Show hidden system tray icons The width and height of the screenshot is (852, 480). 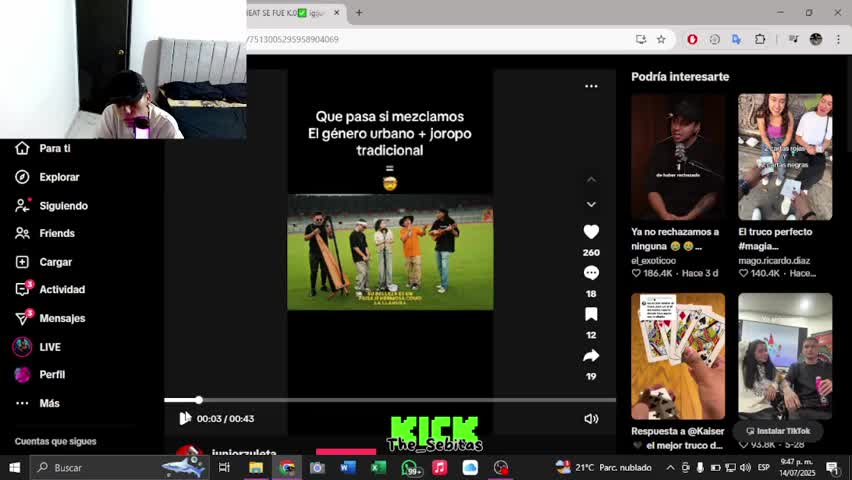pos(671,467)
